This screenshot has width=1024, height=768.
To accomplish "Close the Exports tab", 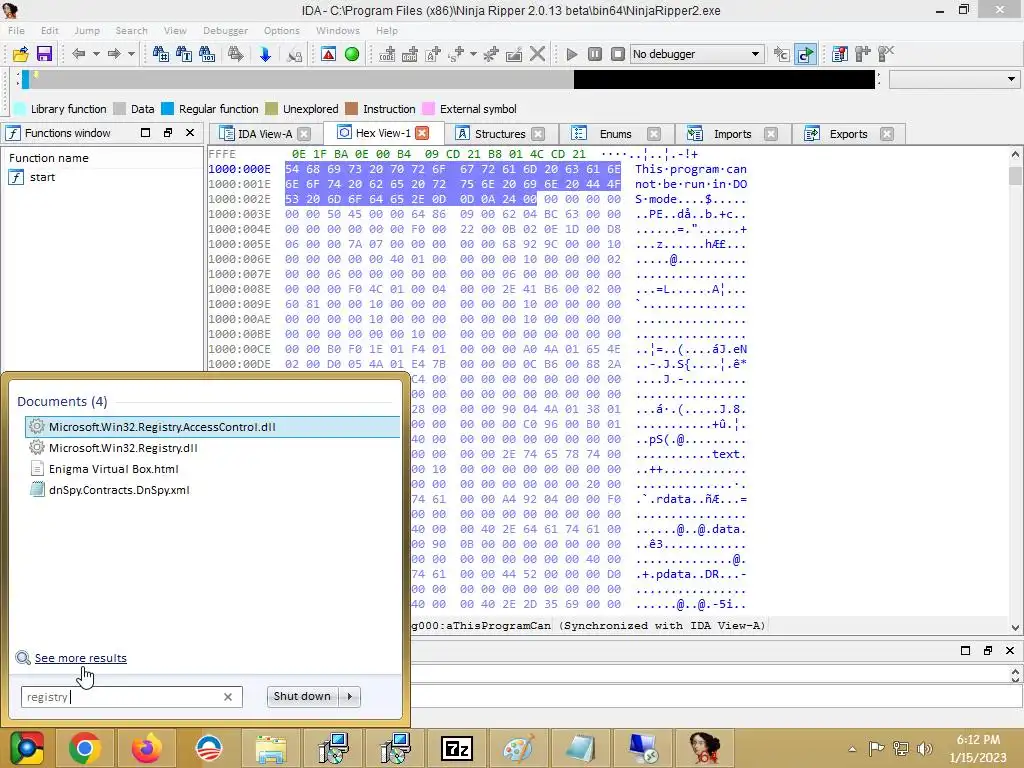I will [x=886, y=134].
